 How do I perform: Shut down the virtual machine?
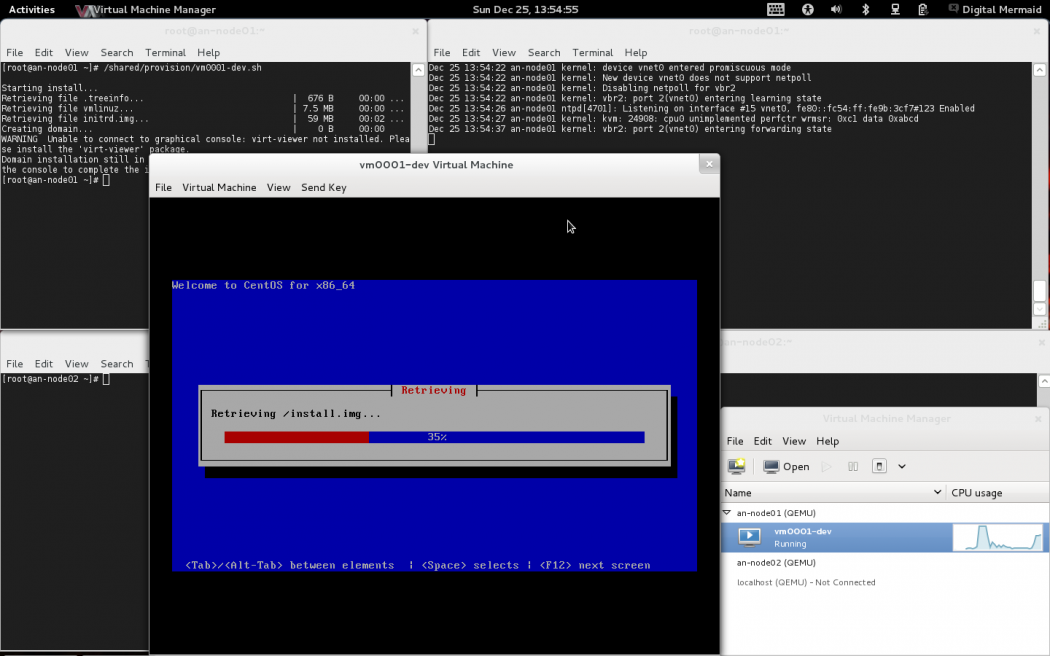coord(881,466)
